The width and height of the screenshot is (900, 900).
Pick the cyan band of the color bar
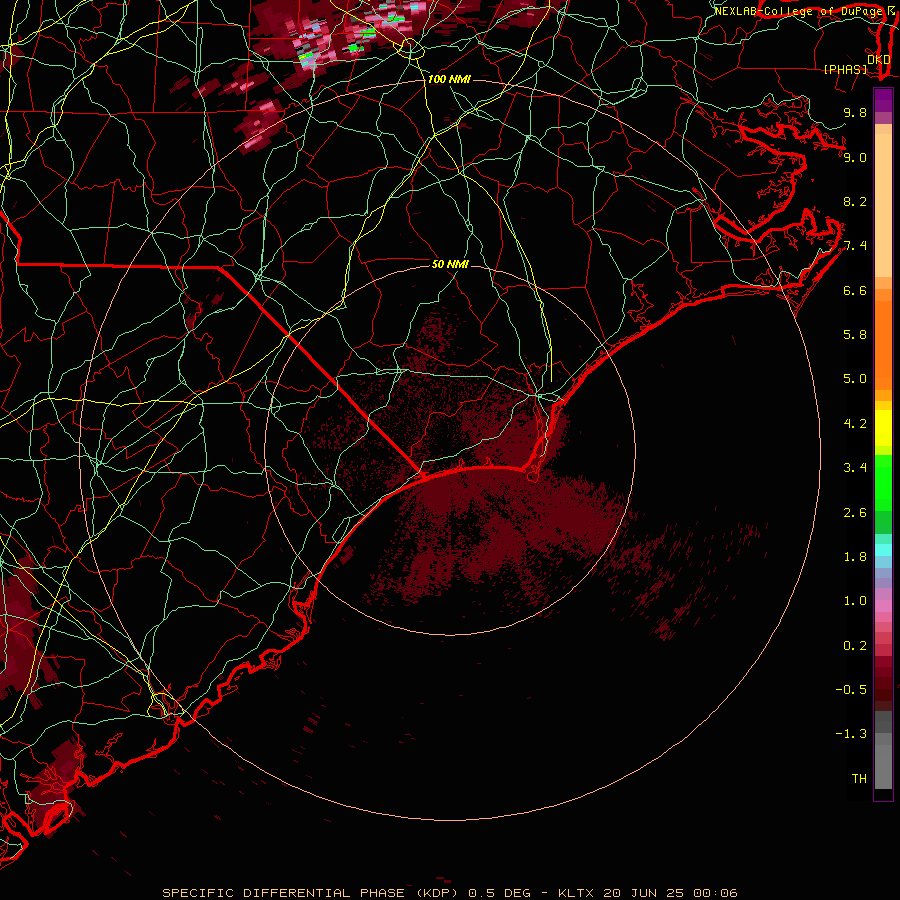pos(883,550)
